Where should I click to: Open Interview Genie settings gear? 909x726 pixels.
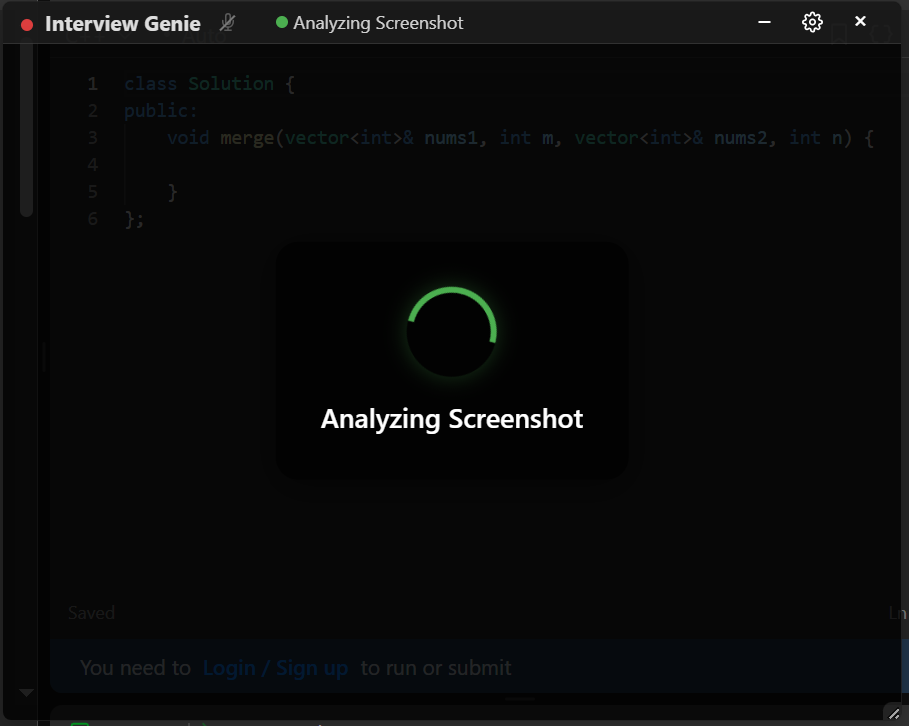click(812, 23)
